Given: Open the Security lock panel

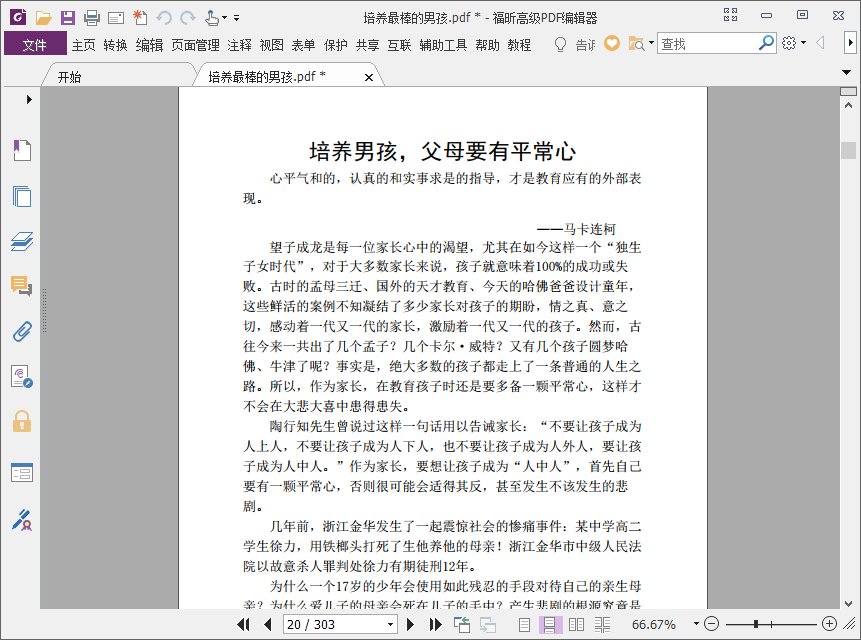Looking at the screenshot, I should pyautogui.click(x=22, y=422).
